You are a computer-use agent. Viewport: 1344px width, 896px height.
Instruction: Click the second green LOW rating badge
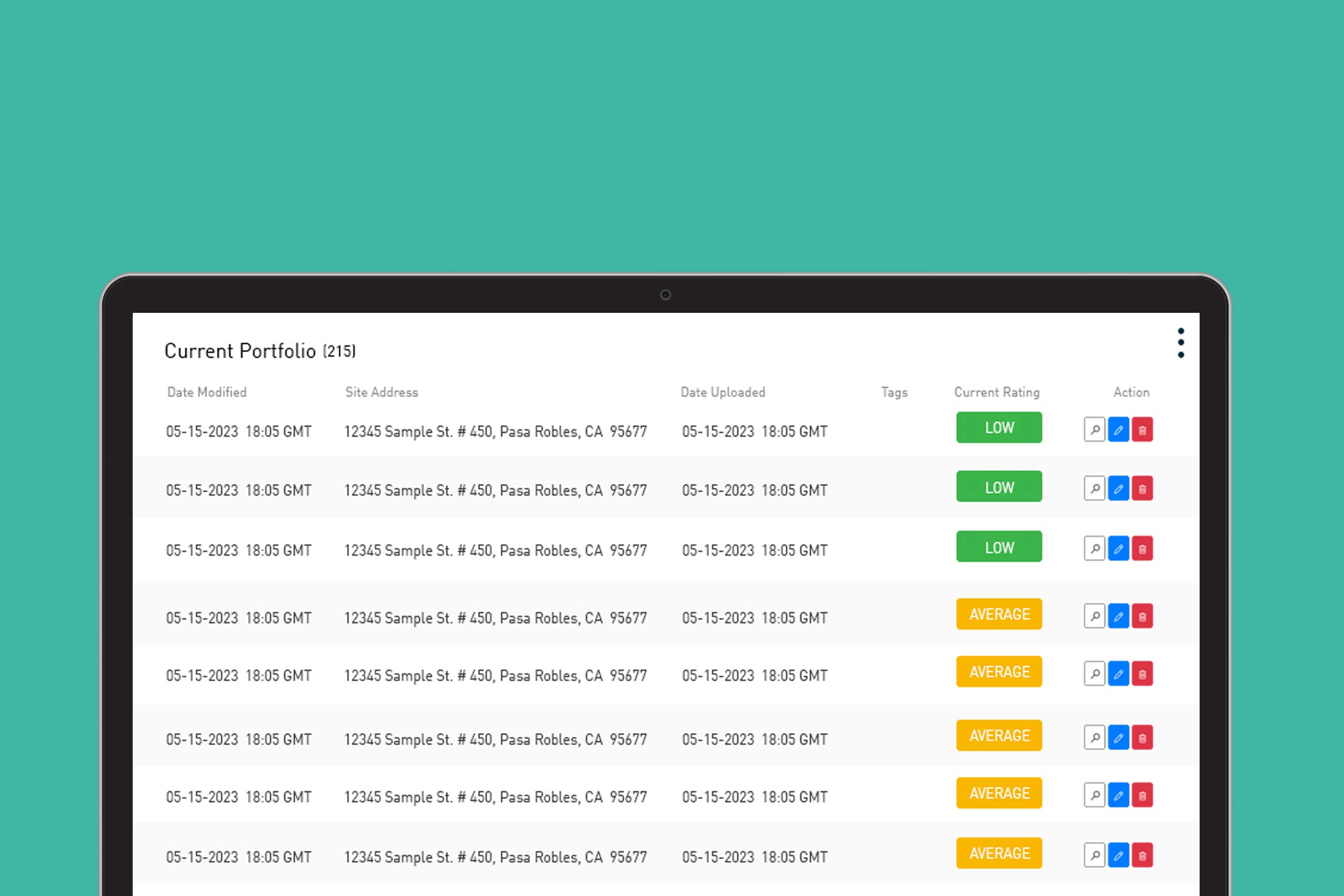click(x=999, y=486)
